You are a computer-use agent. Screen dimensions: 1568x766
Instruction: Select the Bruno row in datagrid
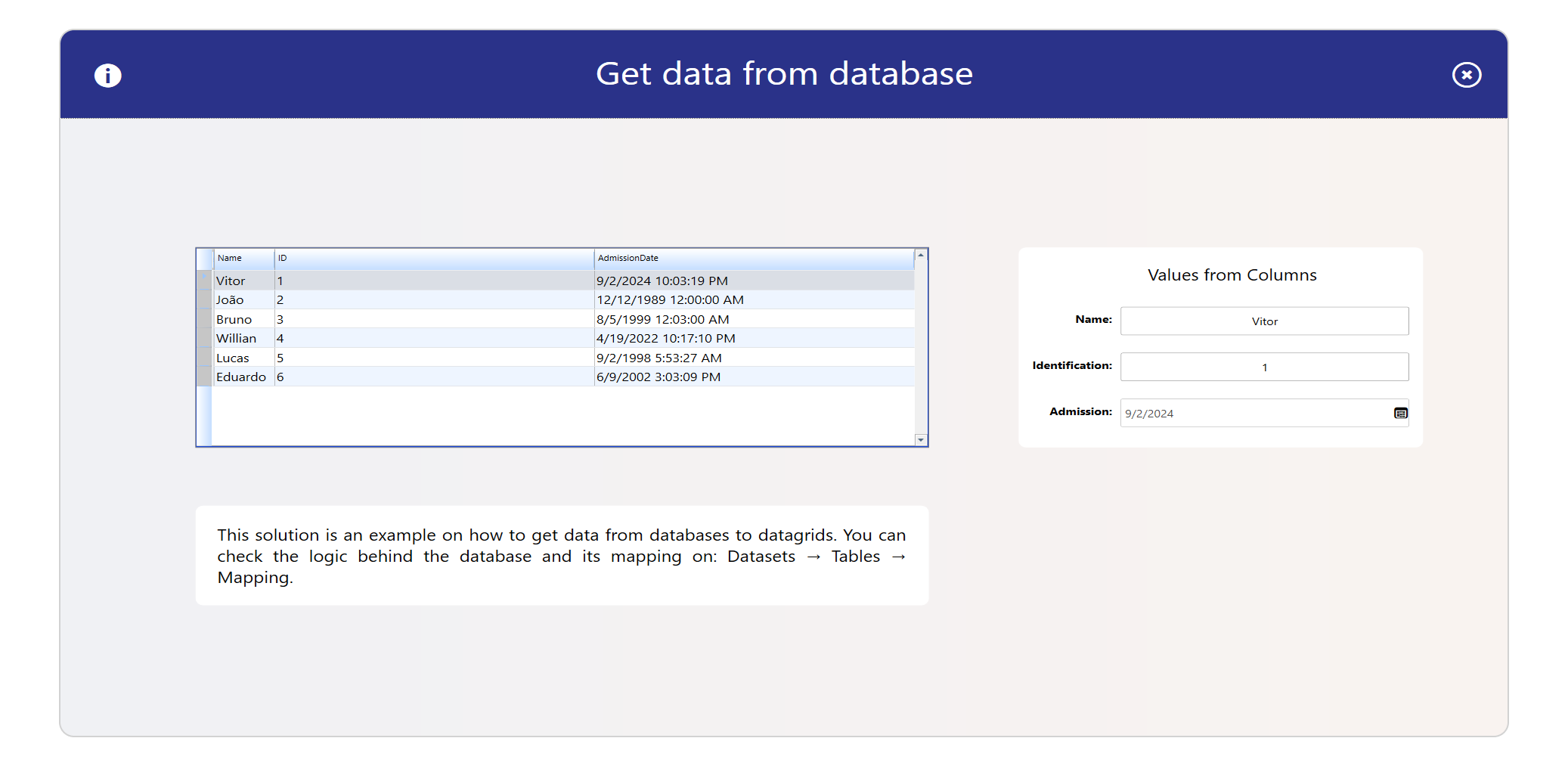click(234, 320)
